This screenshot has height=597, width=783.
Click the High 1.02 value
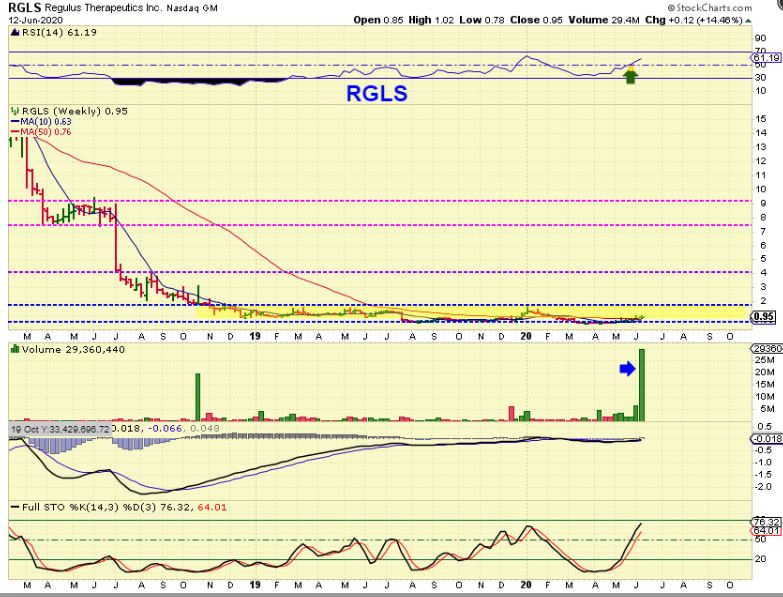pos(431,20)
